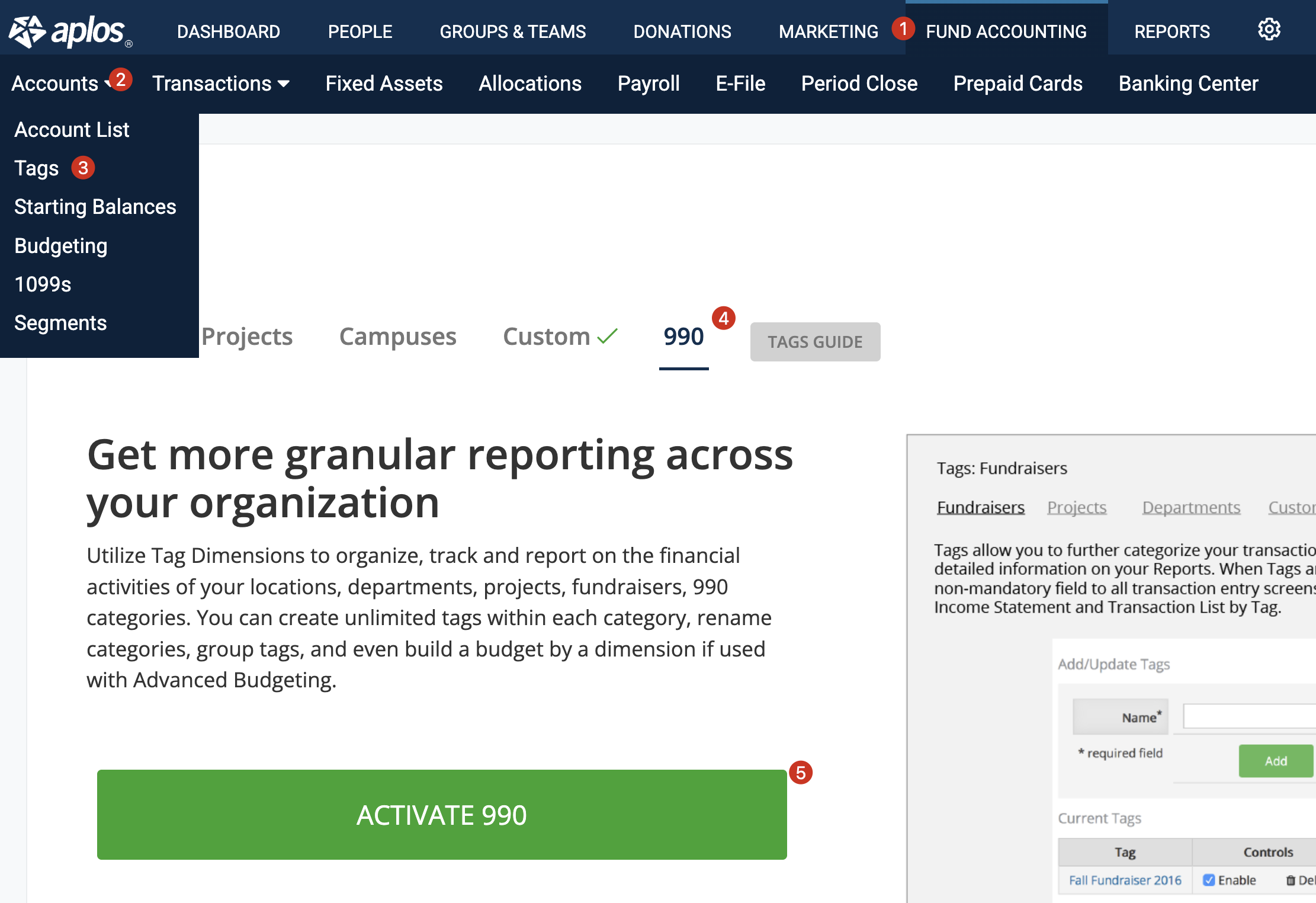Open the settings gear icon
Image resolution: width=1316 pixels, height=903 pixels.
pyautogui.click(x=1269, y=30)
